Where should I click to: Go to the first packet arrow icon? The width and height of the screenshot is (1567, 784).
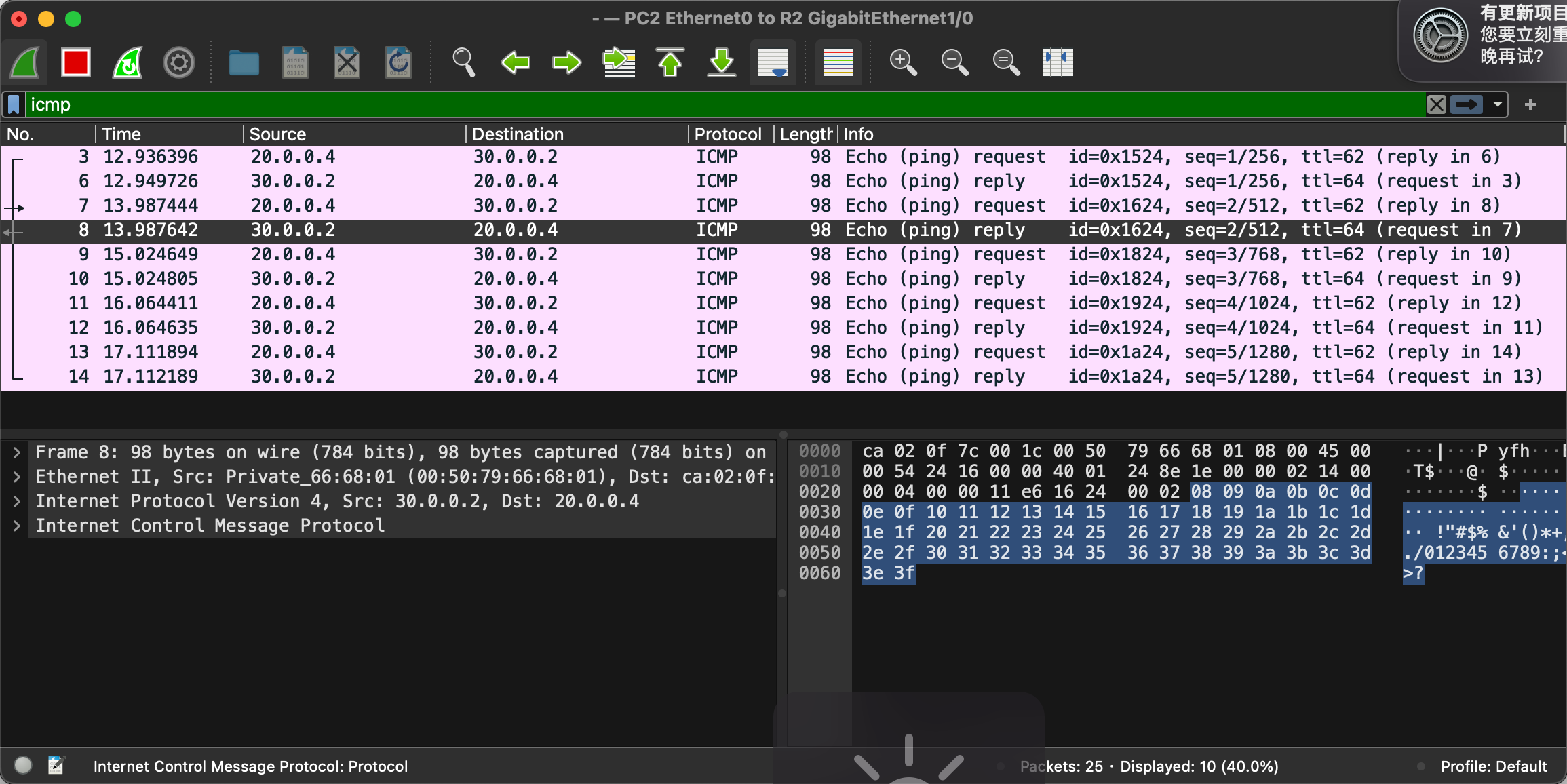(x=670, y=63)
